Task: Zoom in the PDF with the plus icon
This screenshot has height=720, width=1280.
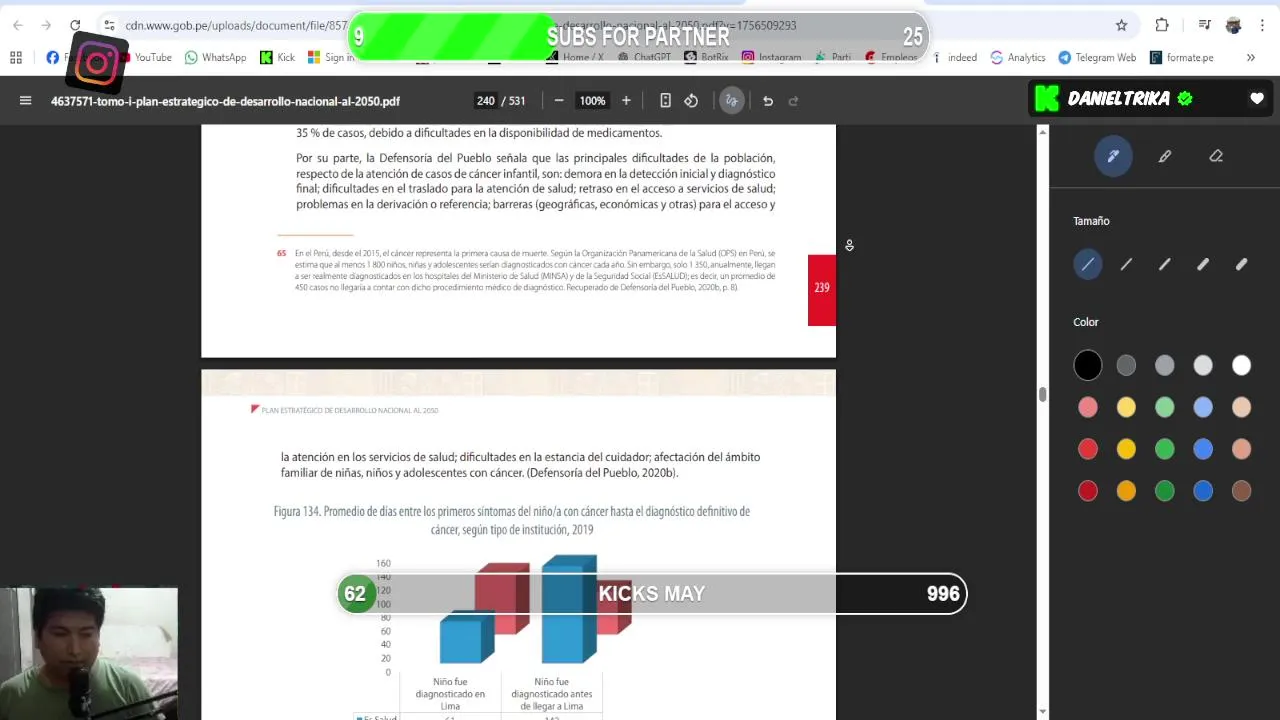Action: tap(626, 101)
